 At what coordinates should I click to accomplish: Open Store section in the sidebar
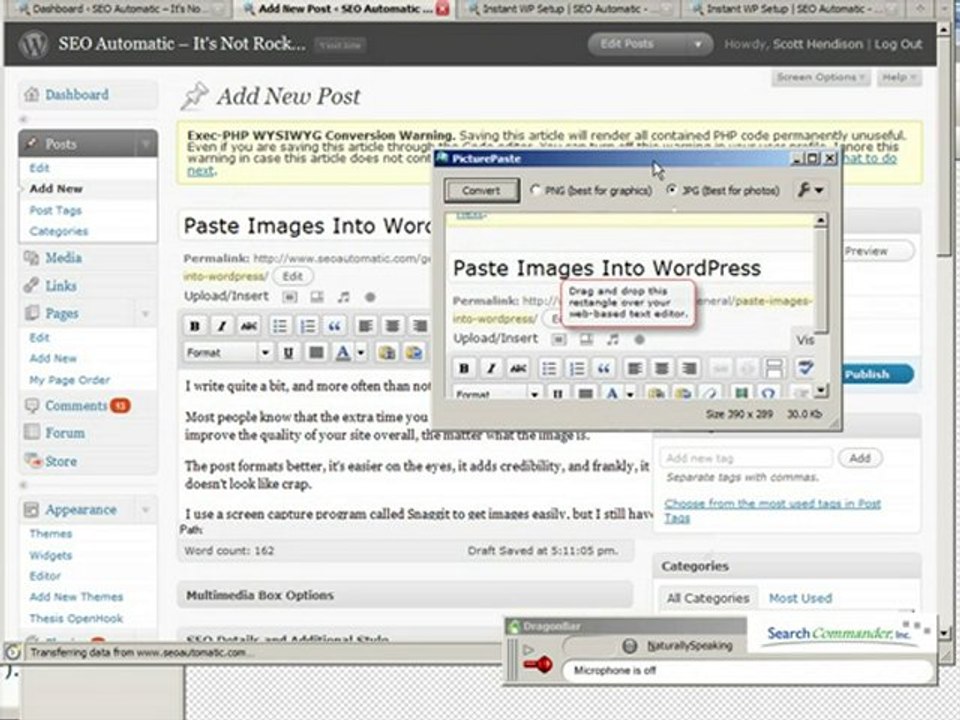coord(61,461)
